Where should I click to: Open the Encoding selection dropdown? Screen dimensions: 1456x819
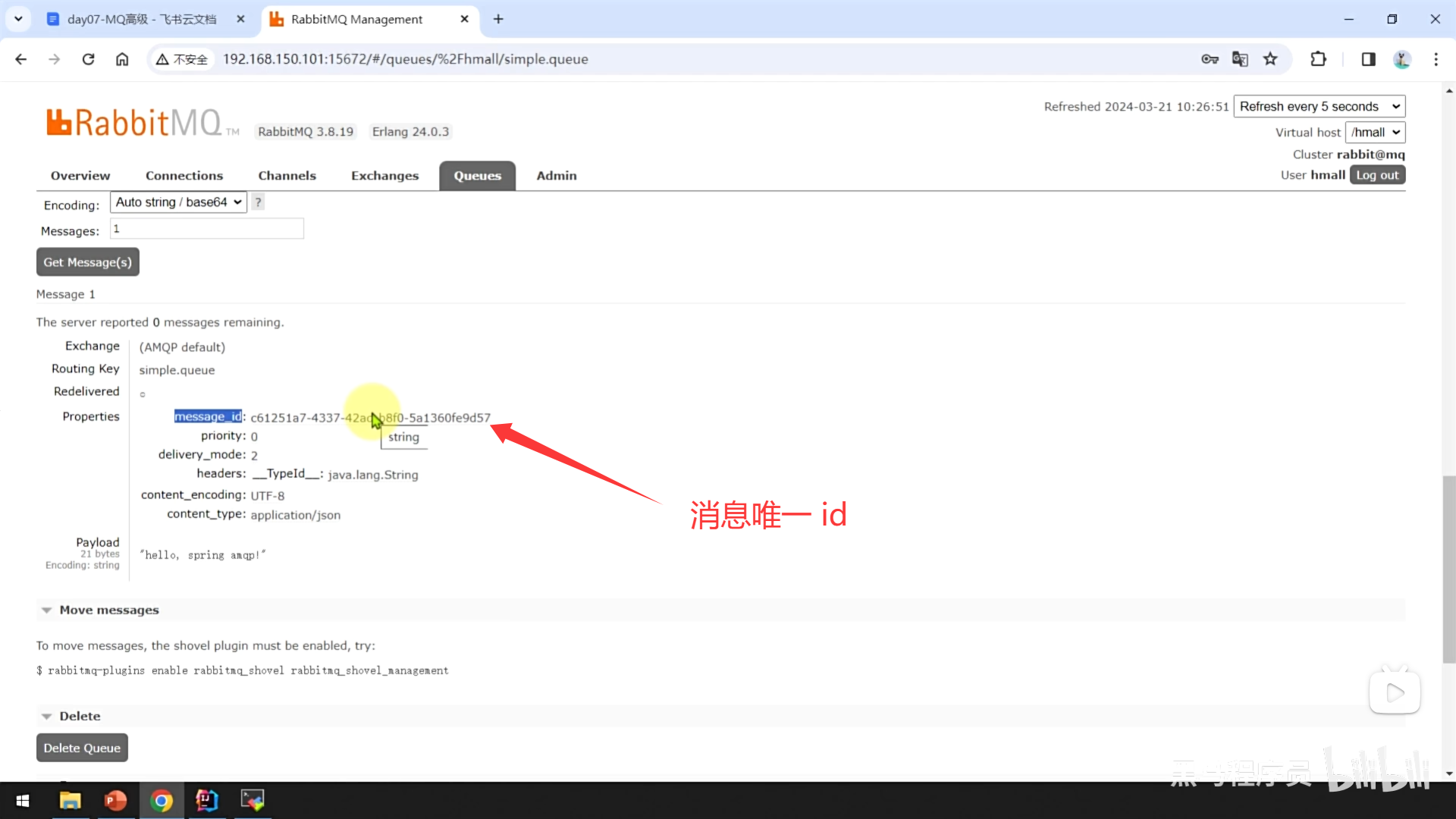click(178, 202)
